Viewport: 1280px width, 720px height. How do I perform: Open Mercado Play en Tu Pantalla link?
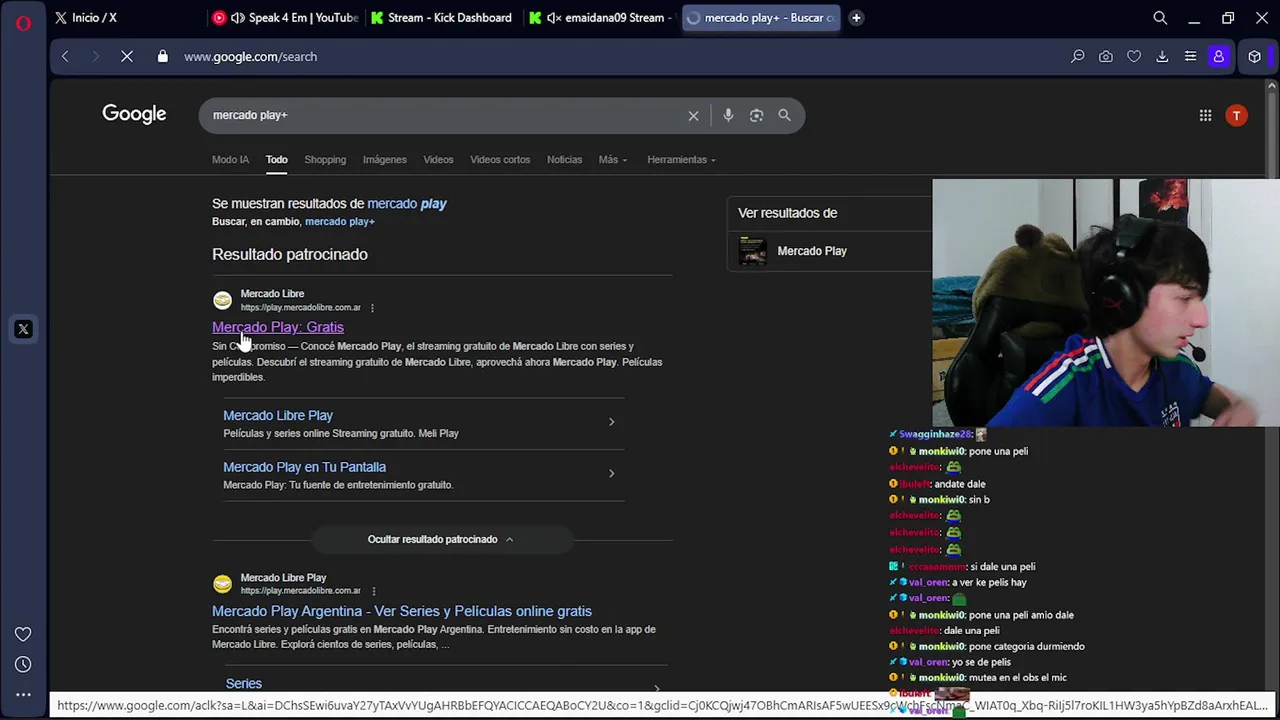click(304, 468)
